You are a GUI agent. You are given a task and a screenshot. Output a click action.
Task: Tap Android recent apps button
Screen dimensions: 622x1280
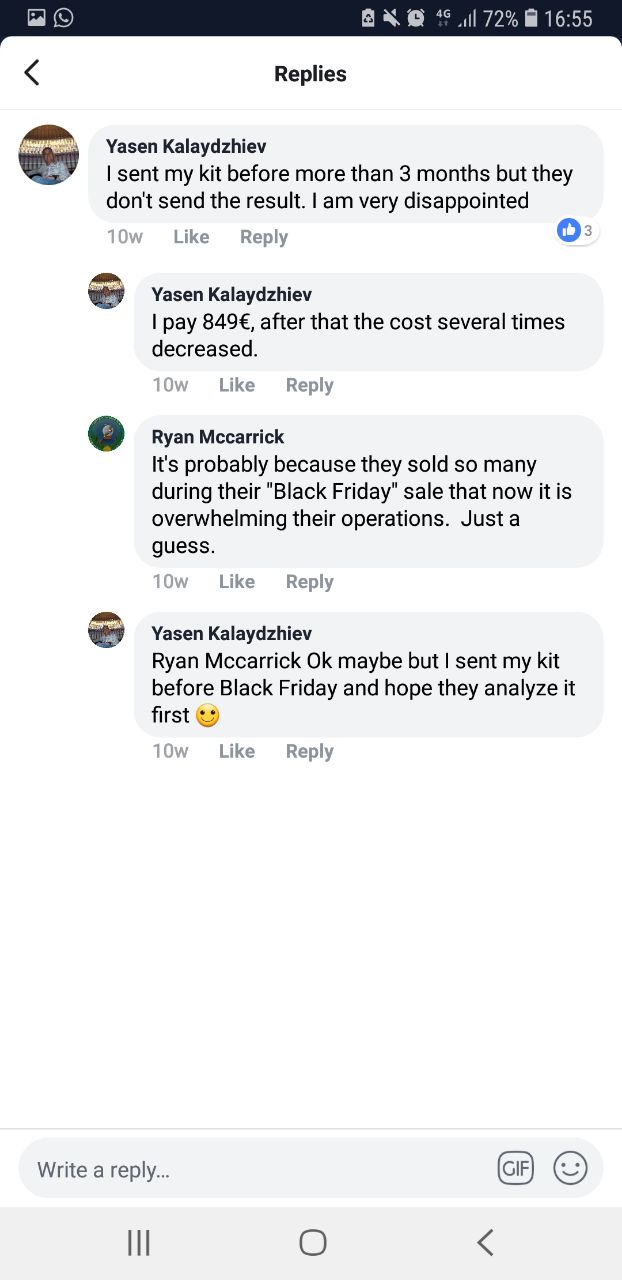point(139,1242)
